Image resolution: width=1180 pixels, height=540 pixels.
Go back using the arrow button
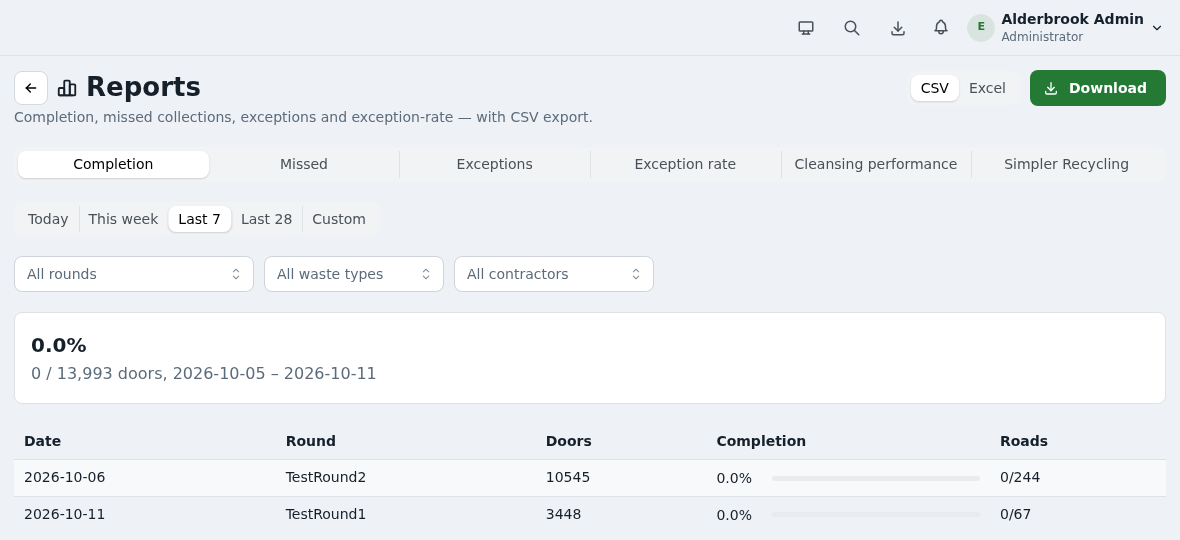pyautogui.click(x=31, y=88)
